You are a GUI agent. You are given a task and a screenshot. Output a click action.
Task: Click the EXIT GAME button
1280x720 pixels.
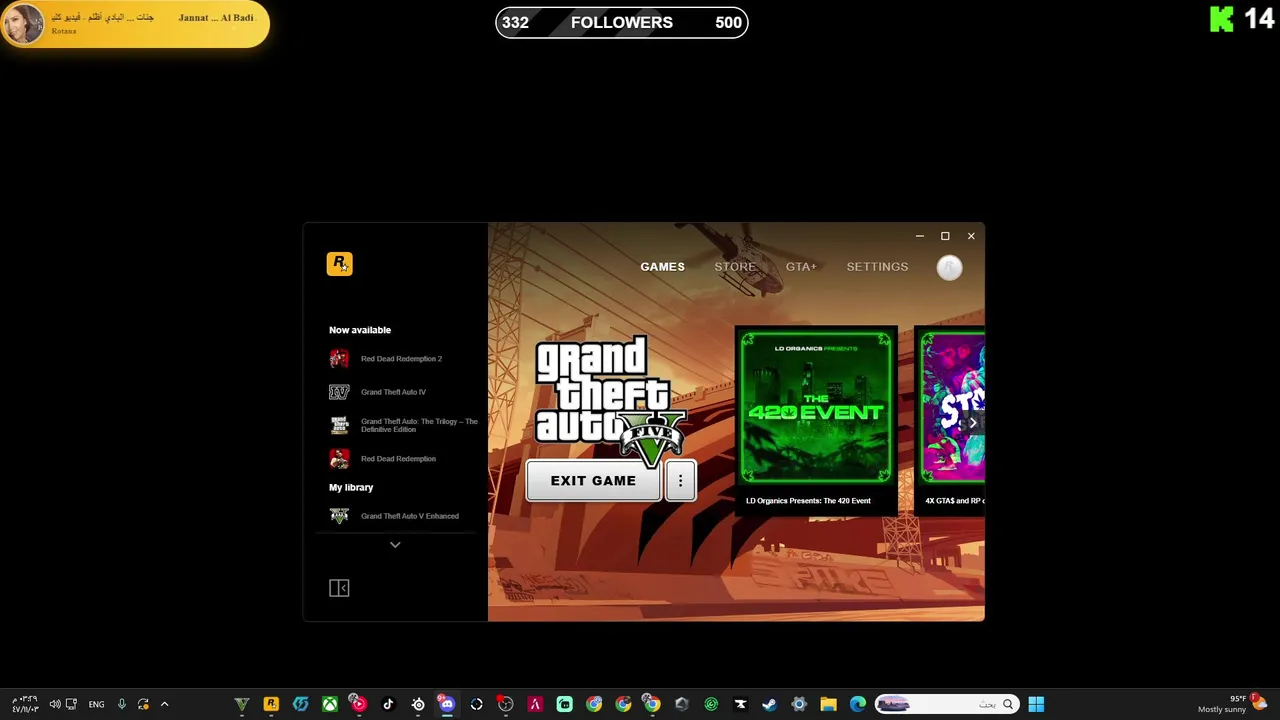pos(593,481)
